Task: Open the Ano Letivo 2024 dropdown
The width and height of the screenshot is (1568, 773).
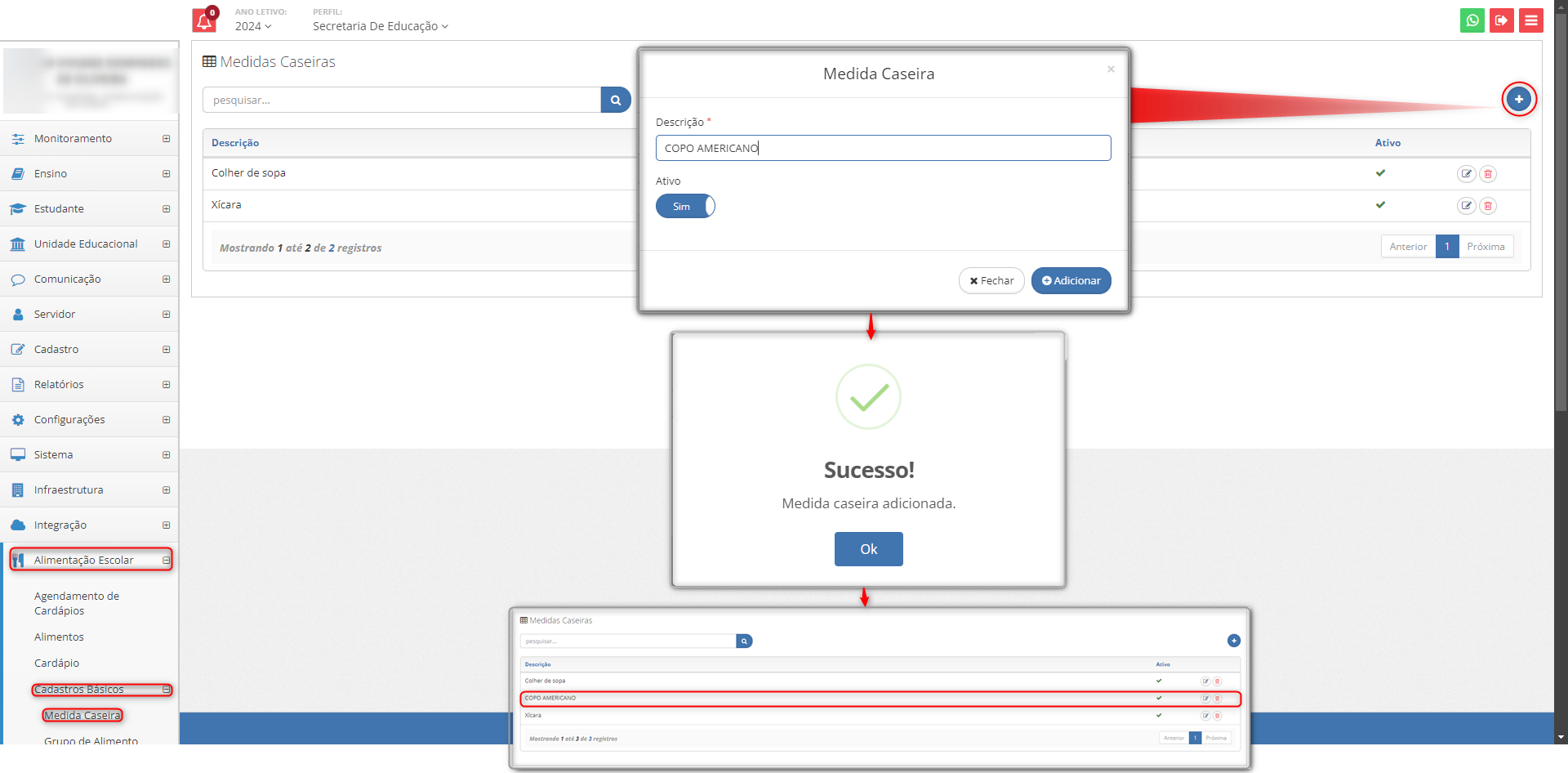Action: click(x=253, y=26)
